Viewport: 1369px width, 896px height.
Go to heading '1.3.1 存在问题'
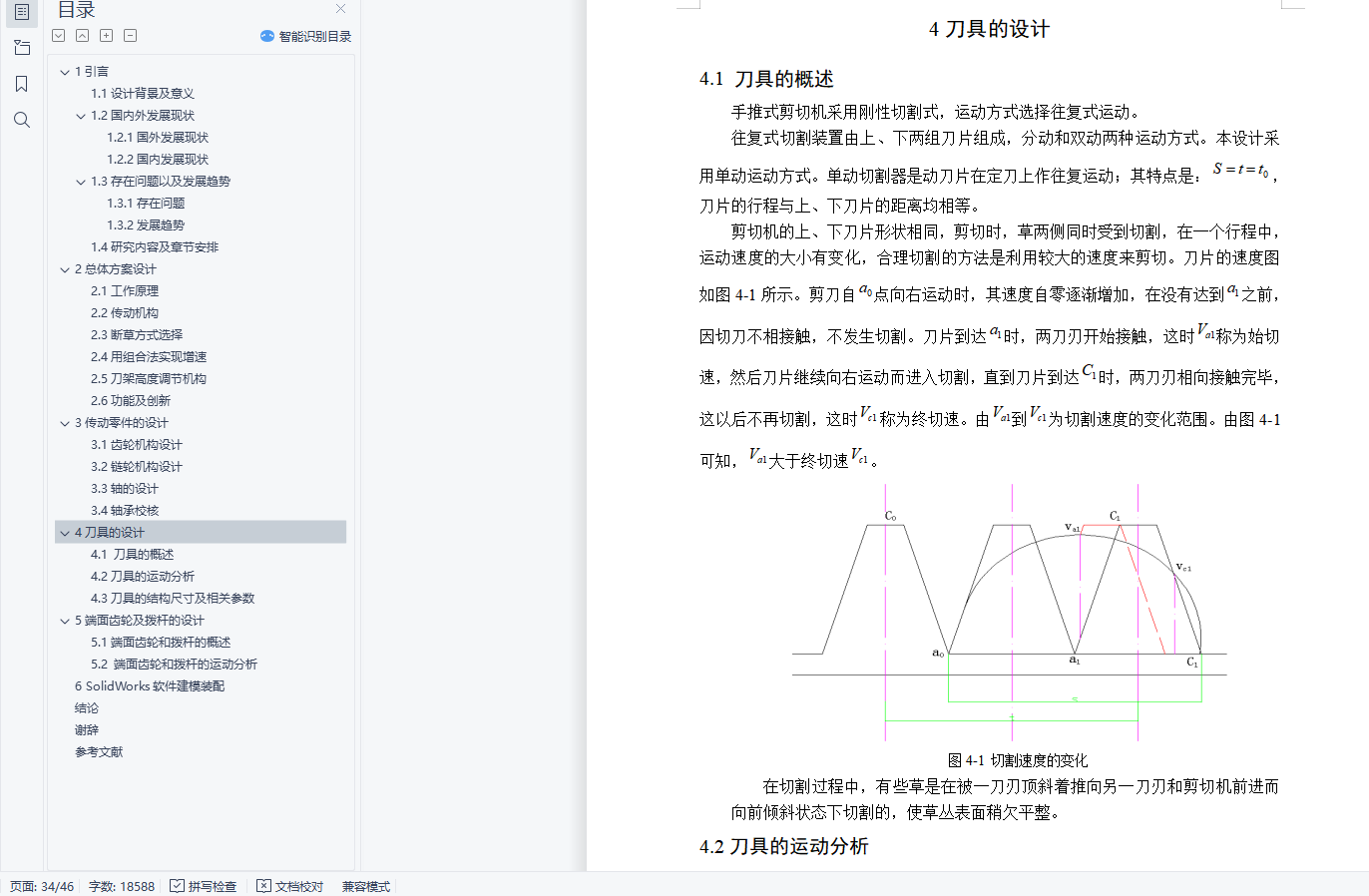[146, 204]
